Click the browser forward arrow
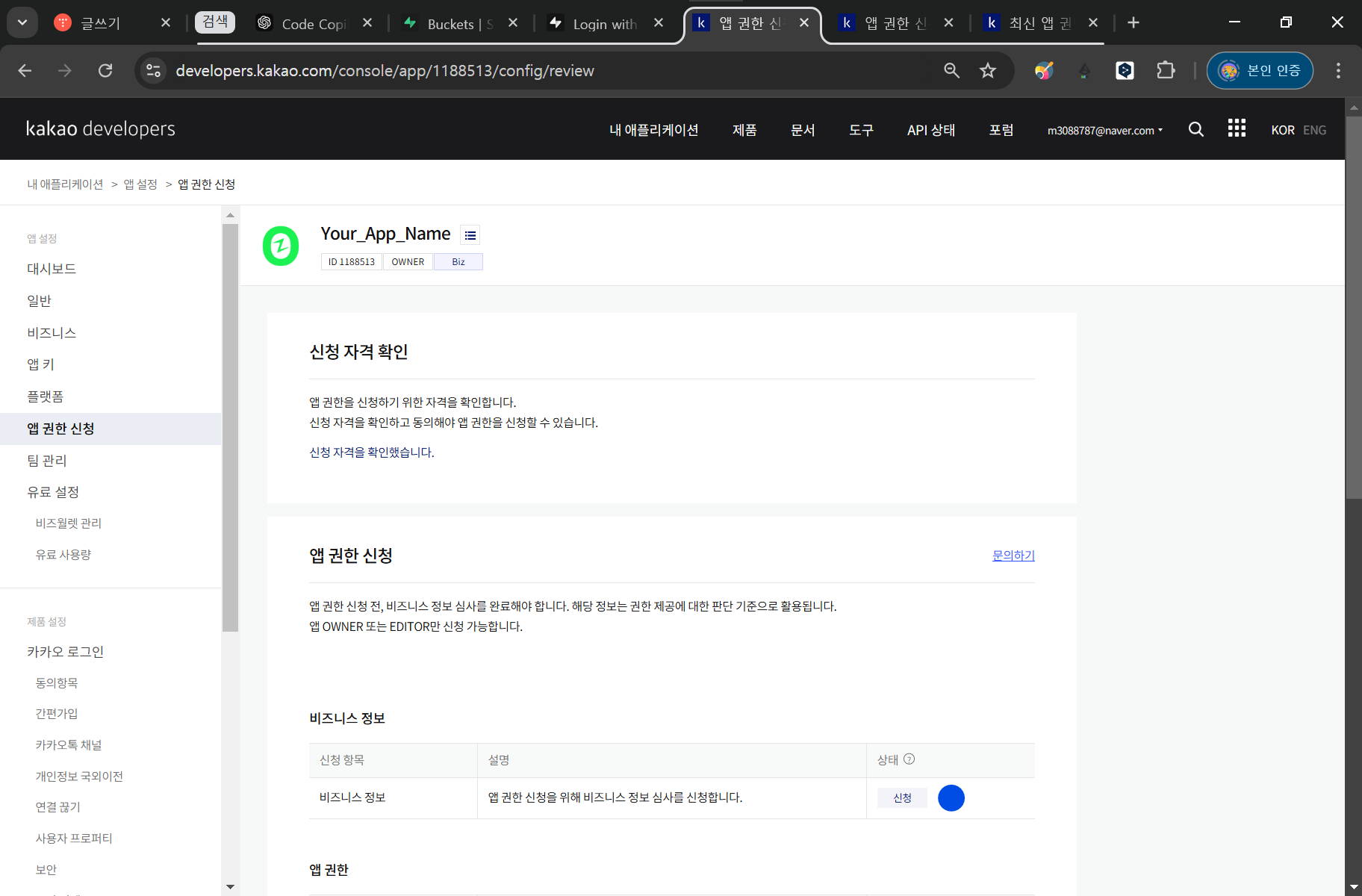Viewport: 1362px width, 896px height. pyautogui.click(x=65, y=70)
